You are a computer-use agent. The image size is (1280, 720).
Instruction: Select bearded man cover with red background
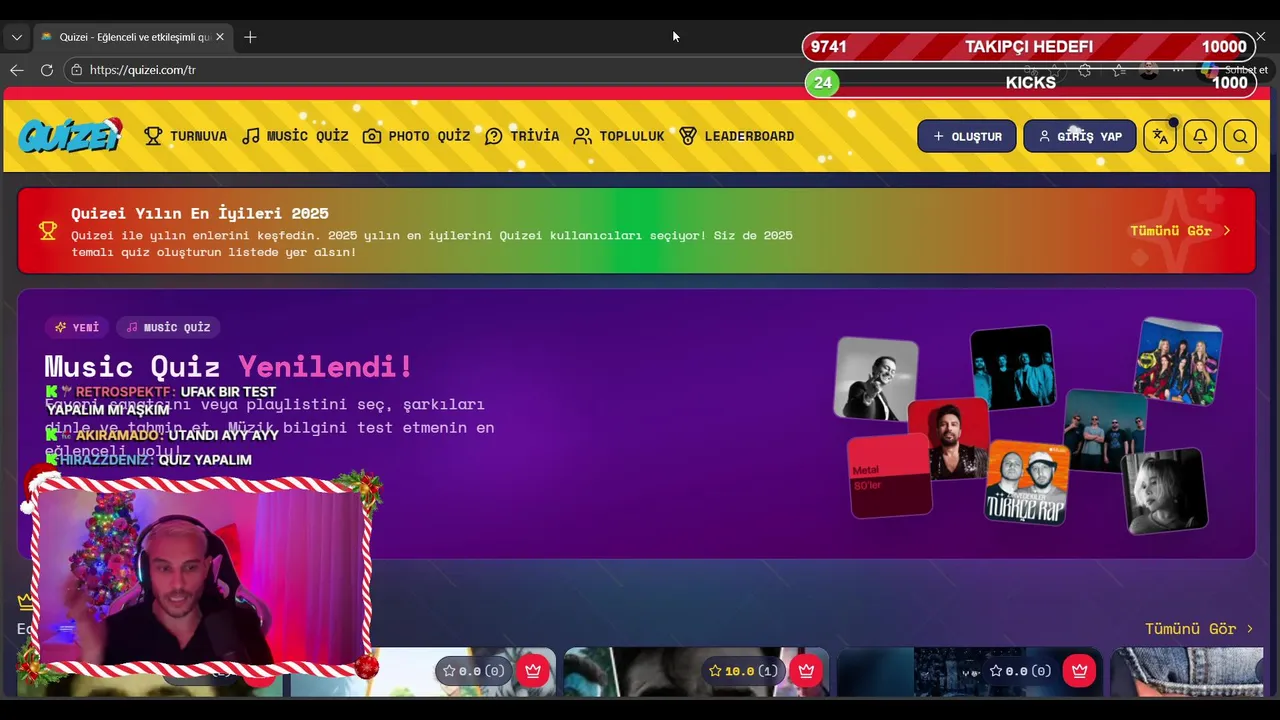click(949, 437)
